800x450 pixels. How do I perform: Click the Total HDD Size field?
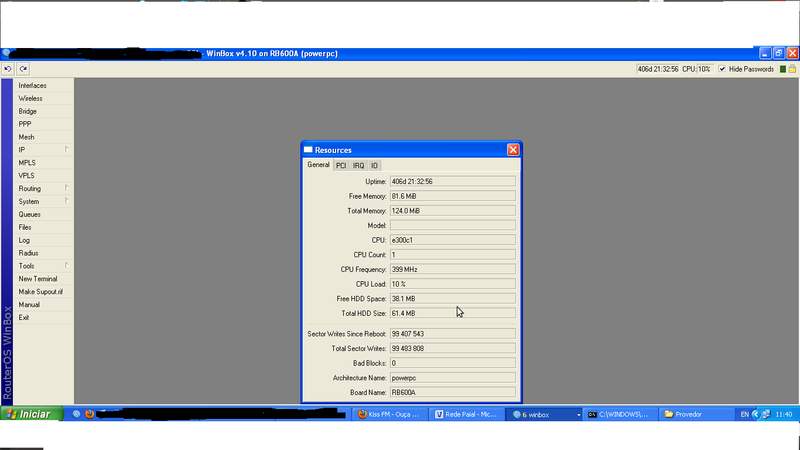[x=453, y=313]
